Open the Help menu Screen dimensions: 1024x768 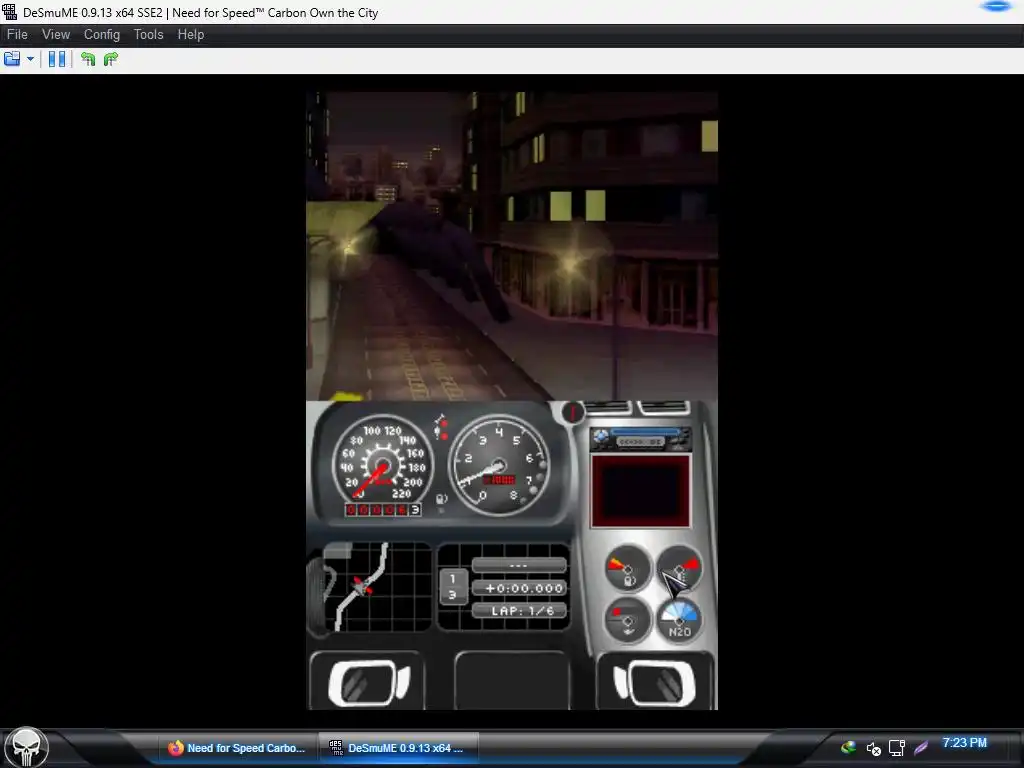point(191,35)
